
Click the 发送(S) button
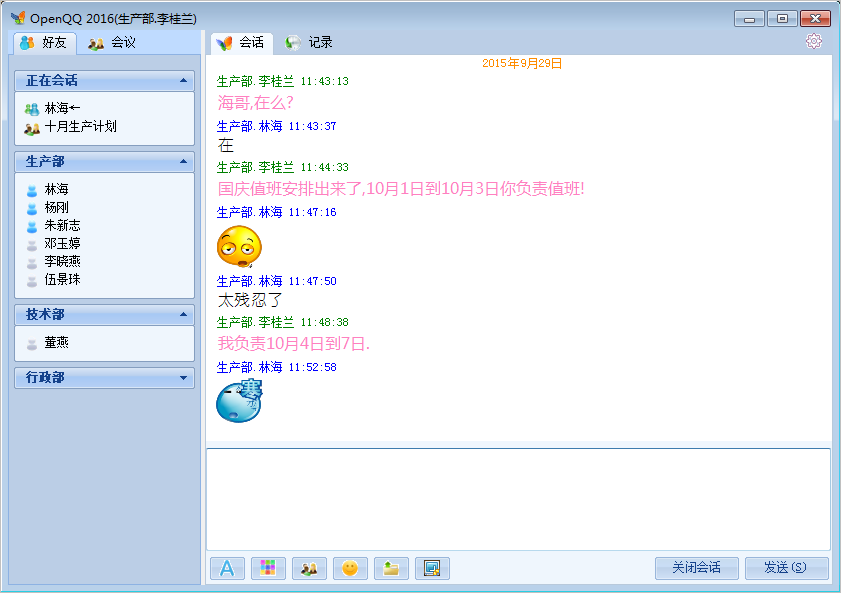[x=786, y=568]
